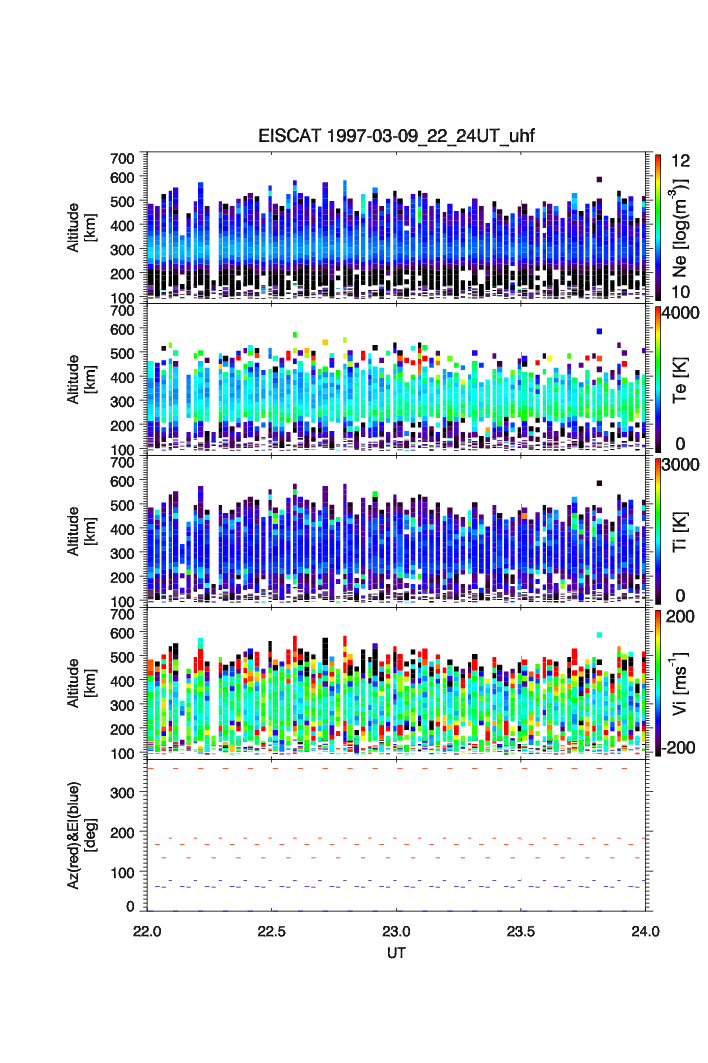Click the 4000 maximum of Te scale
This screenshot has width=708, height=1063.
(x=681, y=313)
